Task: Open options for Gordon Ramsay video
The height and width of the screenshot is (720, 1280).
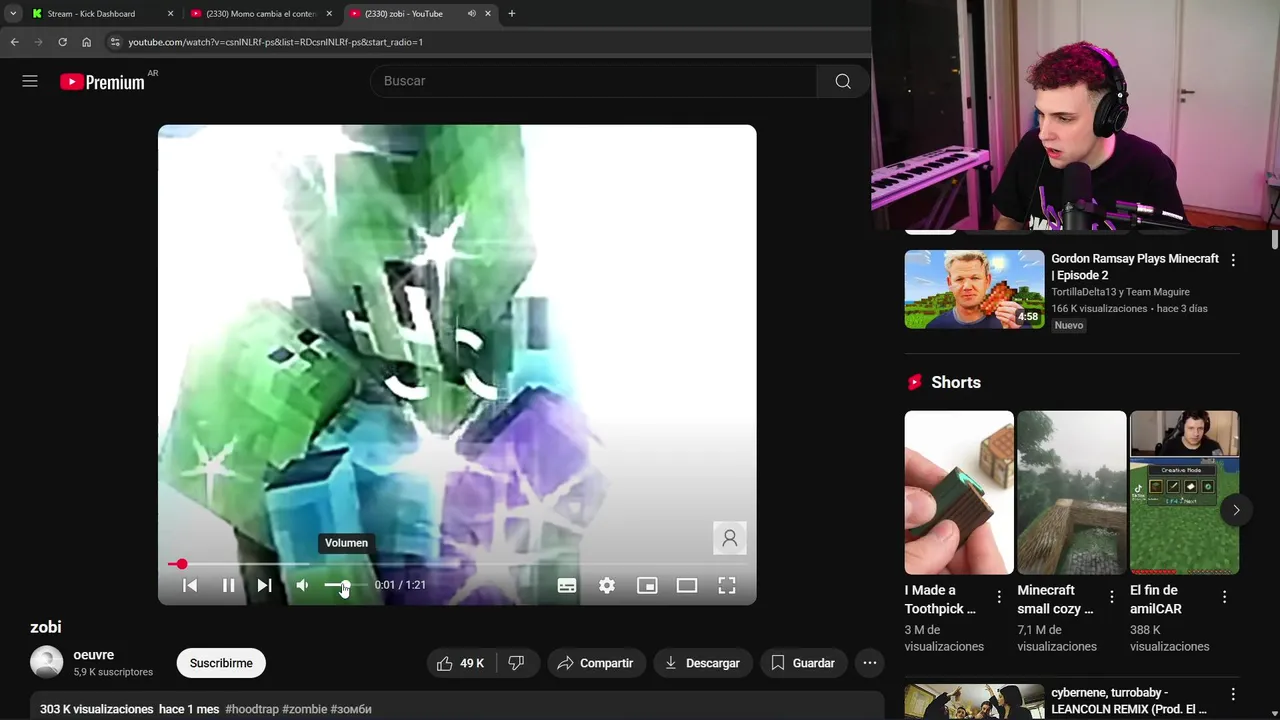Action: click(x=1233, y=260)
